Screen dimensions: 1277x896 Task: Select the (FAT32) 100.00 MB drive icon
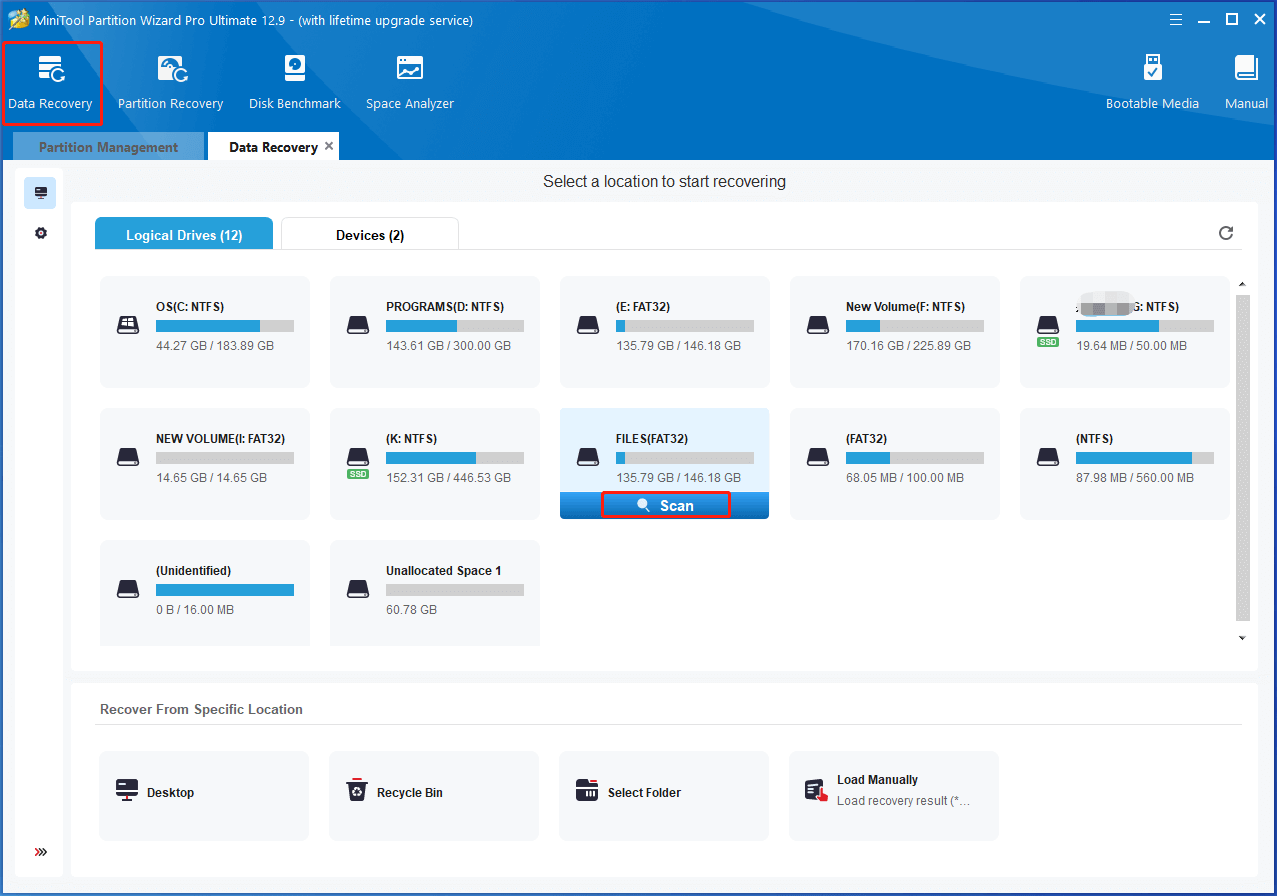tap(818, 457)
